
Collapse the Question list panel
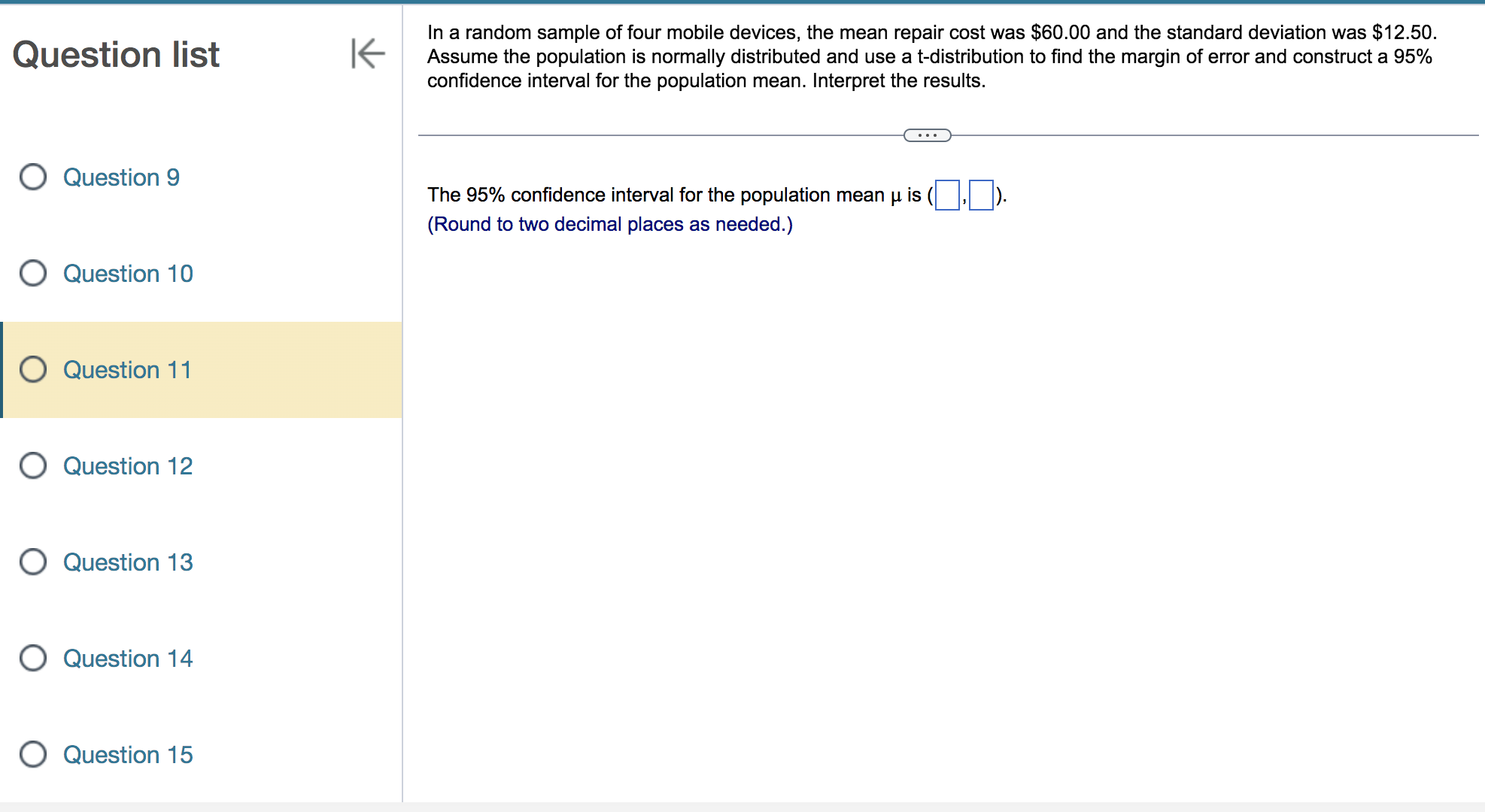click(x=366, y=53)
